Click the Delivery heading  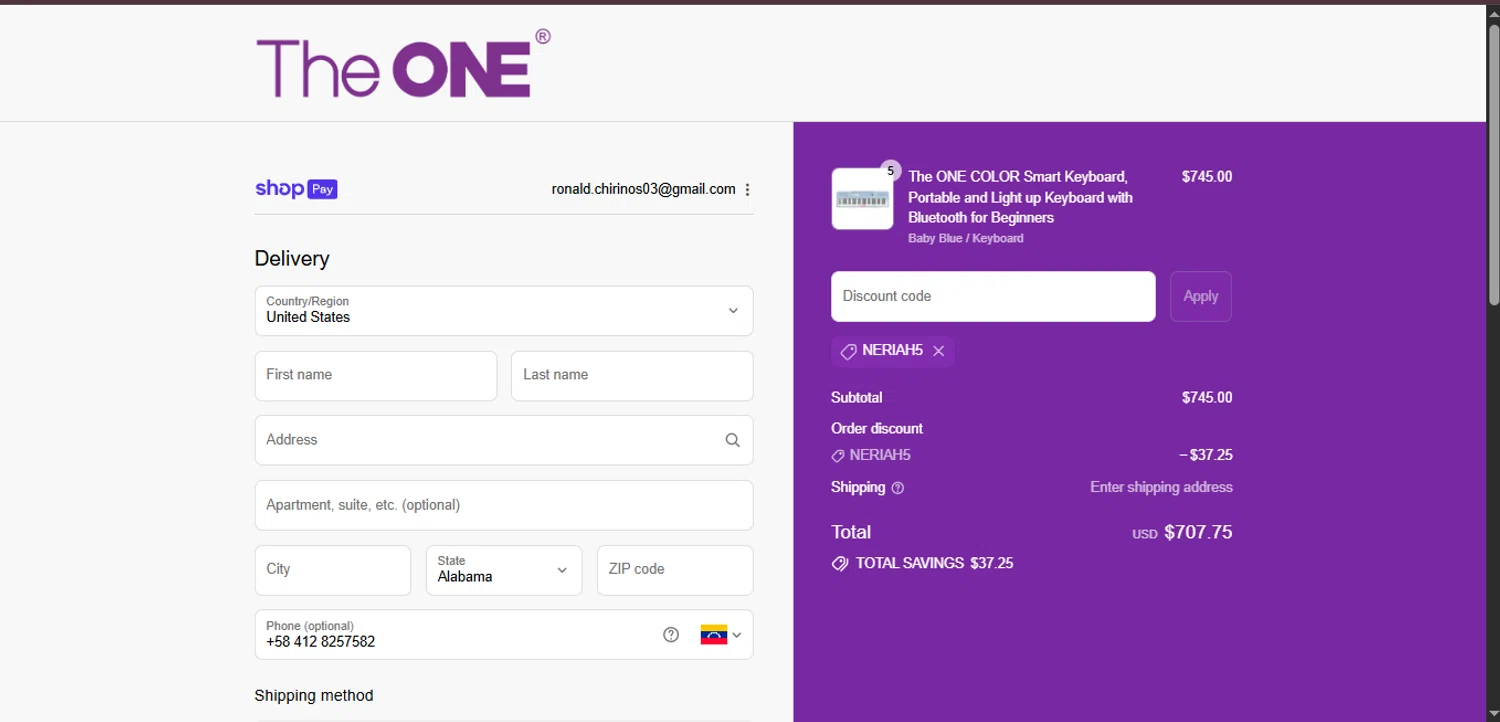[292, 259]
